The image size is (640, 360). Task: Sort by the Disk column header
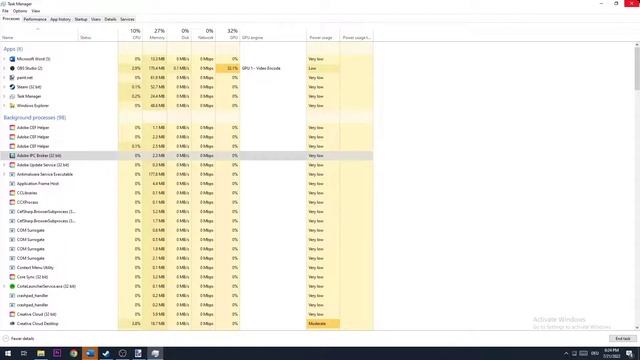179,34
